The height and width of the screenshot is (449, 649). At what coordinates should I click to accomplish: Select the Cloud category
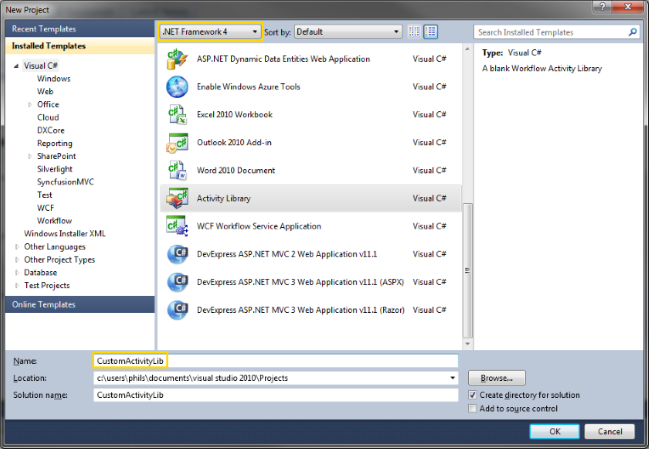48,118
